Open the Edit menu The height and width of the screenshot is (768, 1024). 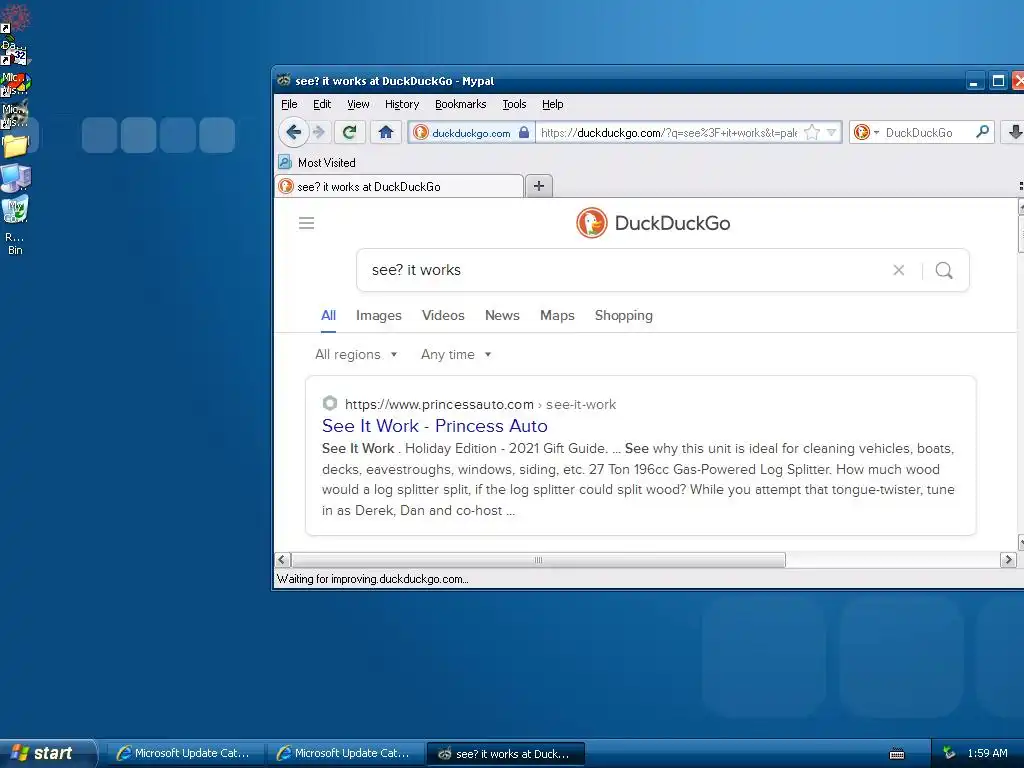pyautogui.click(x=322, y=104)
